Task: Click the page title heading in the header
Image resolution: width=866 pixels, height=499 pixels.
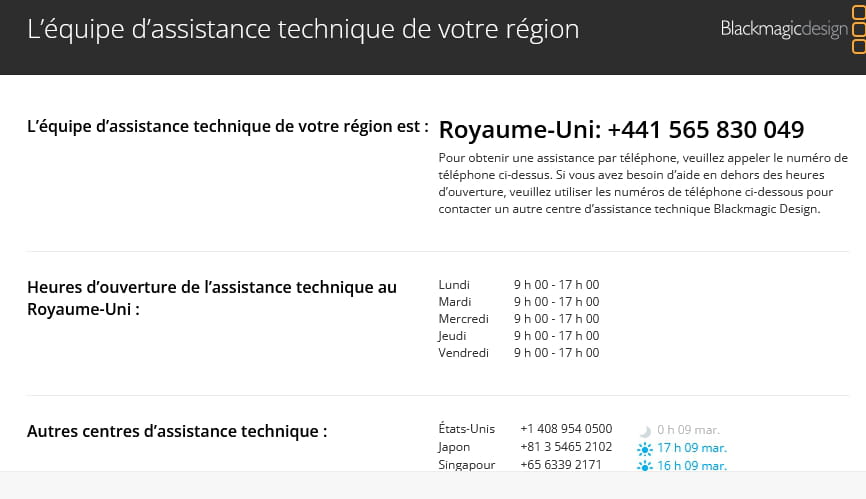Action: tap(303, 29)
